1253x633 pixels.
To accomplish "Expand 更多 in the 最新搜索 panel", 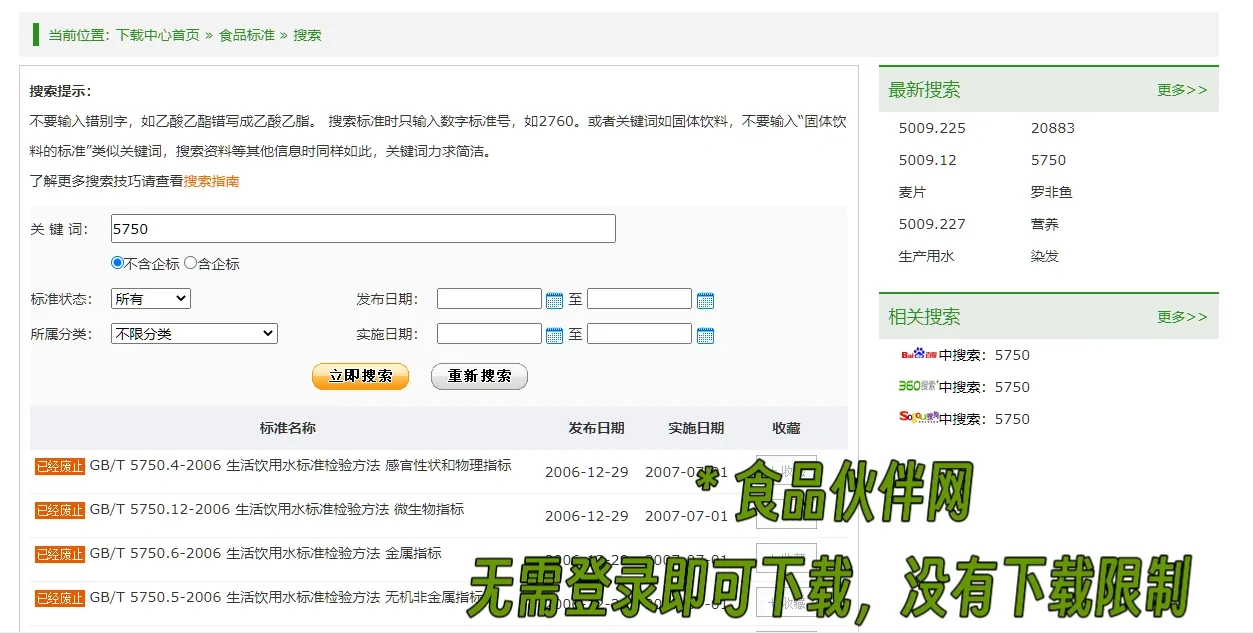I will 1182,88.
